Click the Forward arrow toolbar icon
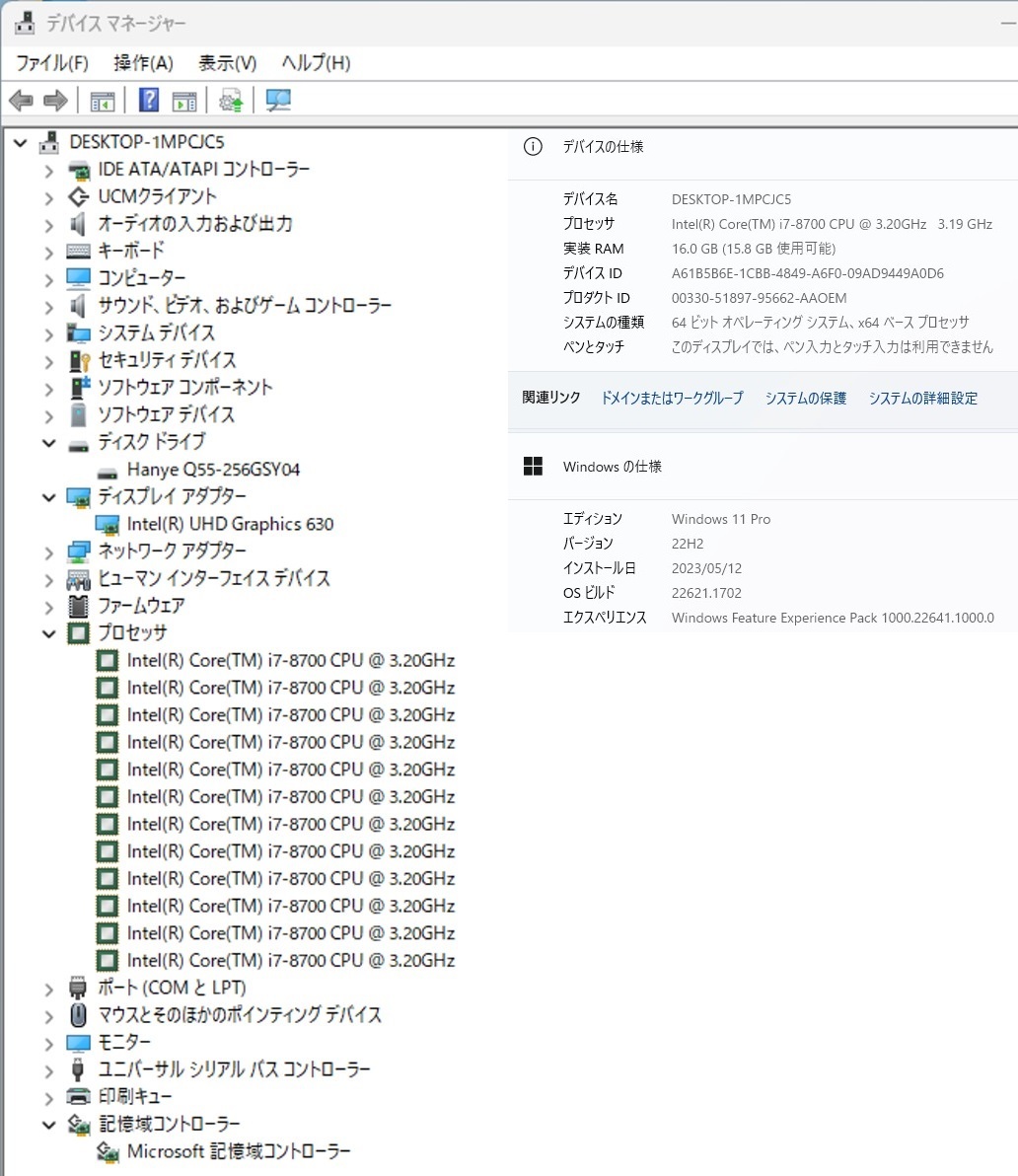 pyautogui.click(x=55, y=100)
